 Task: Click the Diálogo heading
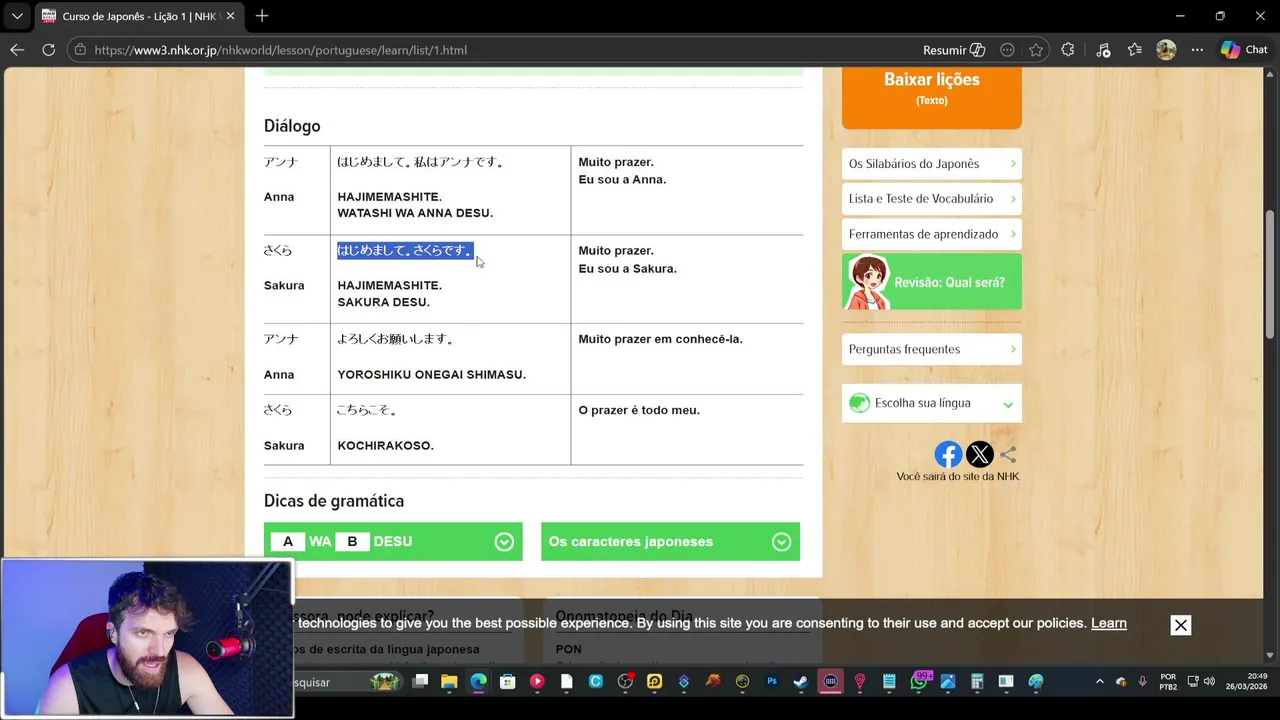[292, 126]
